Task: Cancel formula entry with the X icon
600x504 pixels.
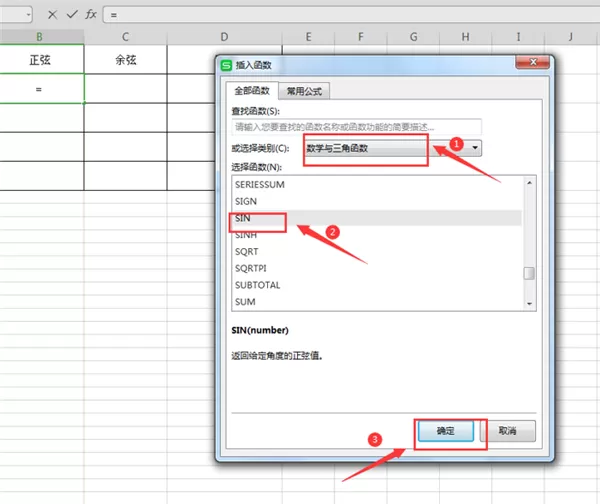Action: coord(52,15)
